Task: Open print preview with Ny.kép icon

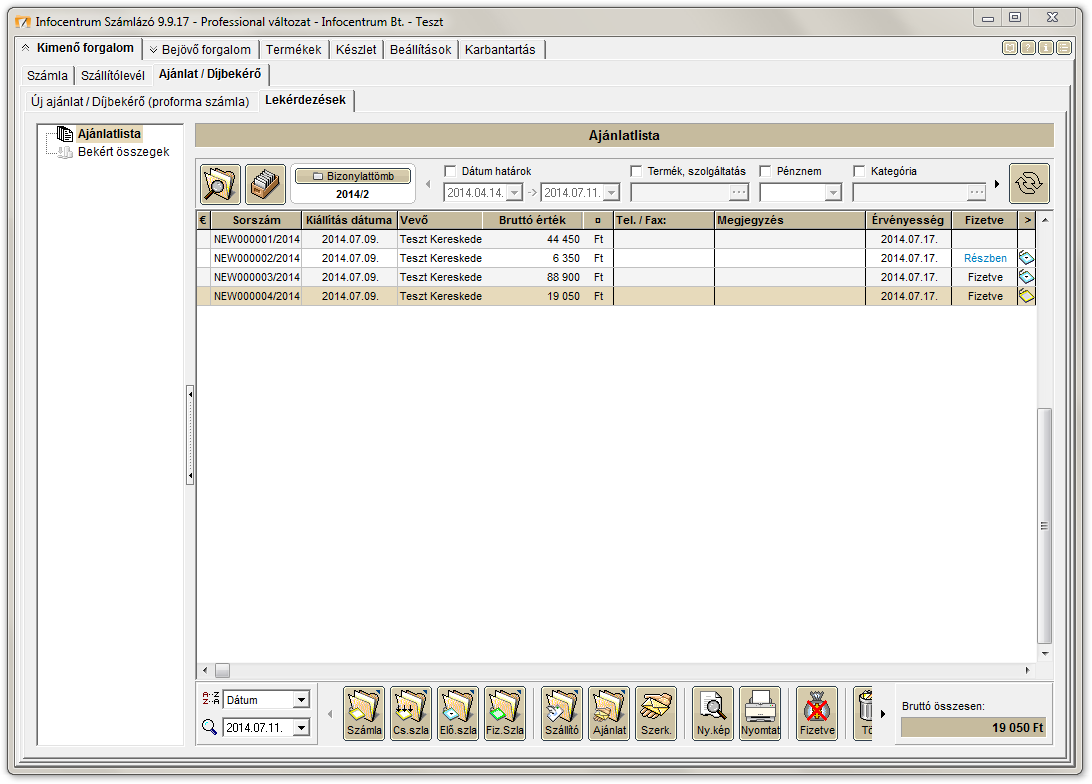Action: [x=713, y=714]
